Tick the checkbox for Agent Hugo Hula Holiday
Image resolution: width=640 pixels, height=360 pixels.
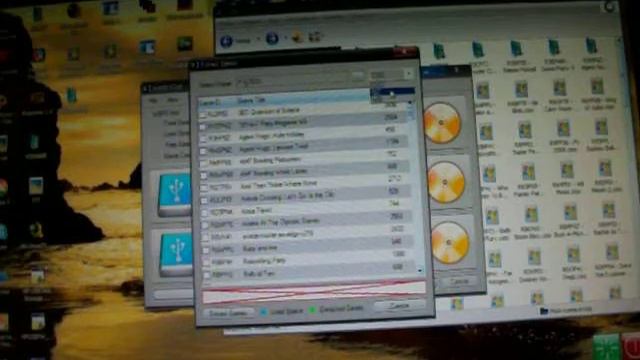point(203,139)
